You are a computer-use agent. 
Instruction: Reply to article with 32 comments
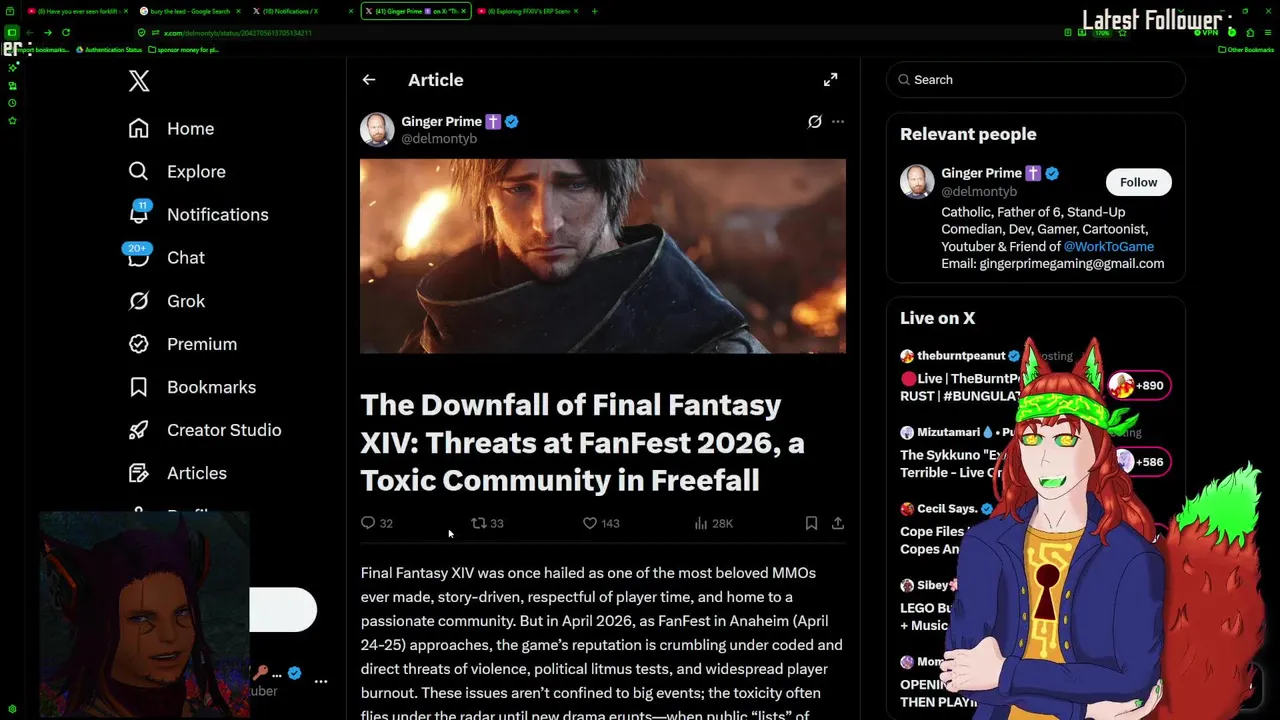pyautogui.click(x=376, y=523)
